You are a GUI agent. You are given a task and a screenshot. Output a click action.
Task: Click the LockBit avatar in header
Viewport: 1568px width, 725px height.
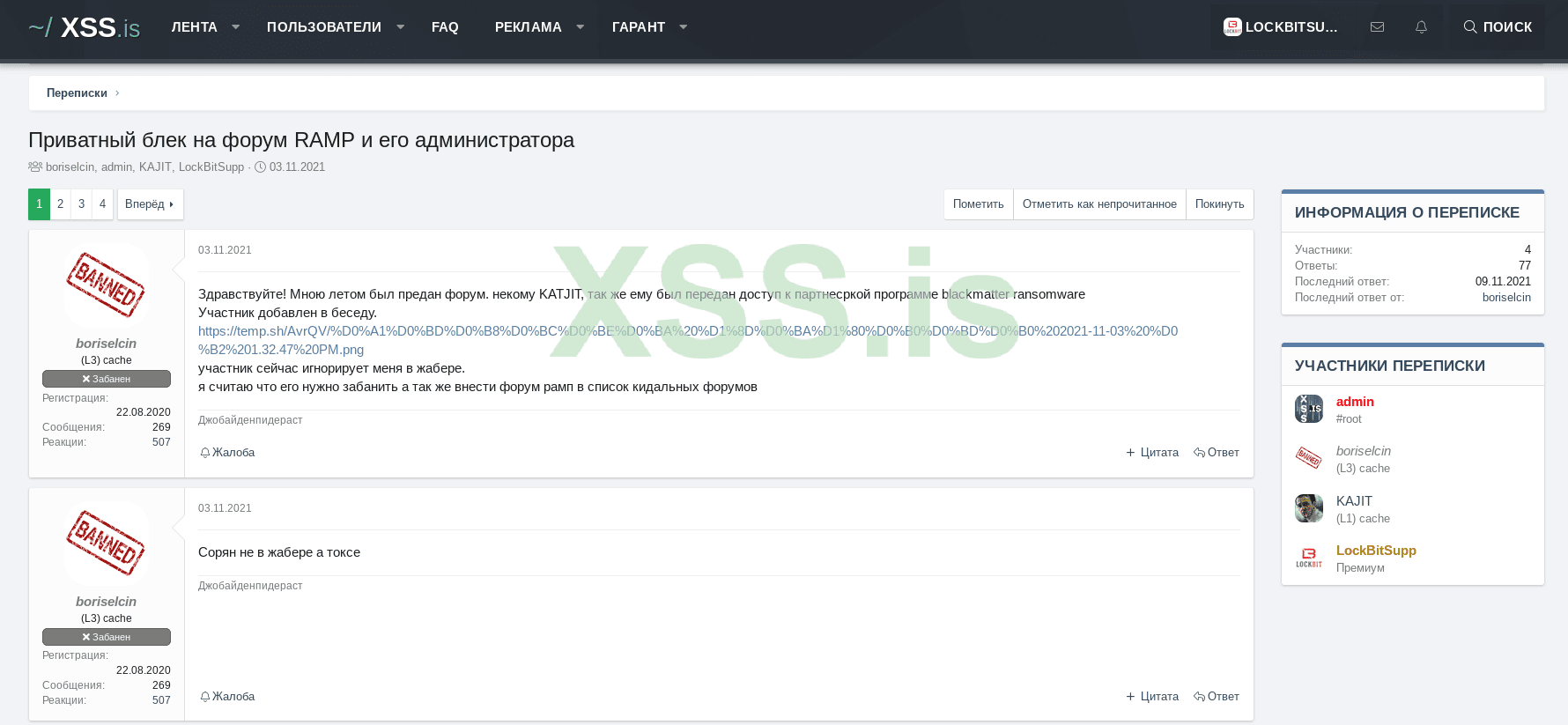click(1232, 27)
